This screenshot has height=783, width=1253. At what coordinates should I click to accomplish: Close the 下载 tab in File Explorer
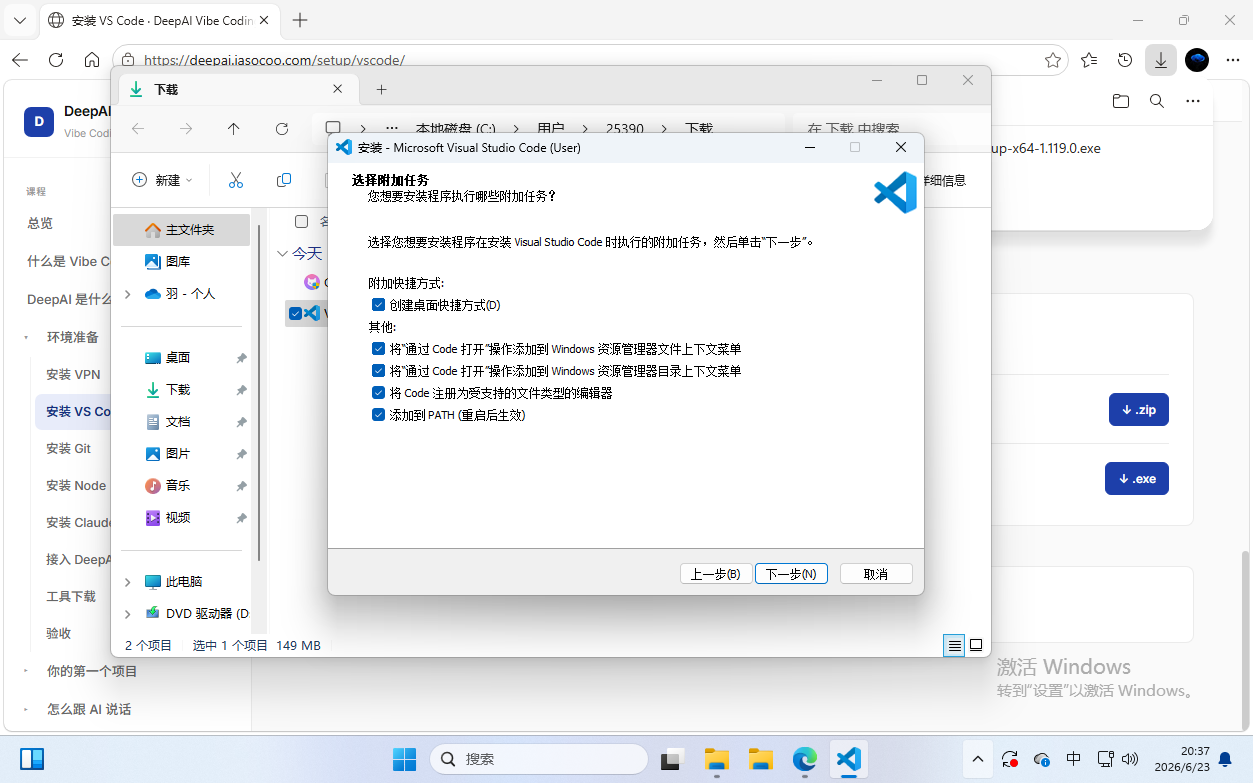click(338, 89)
